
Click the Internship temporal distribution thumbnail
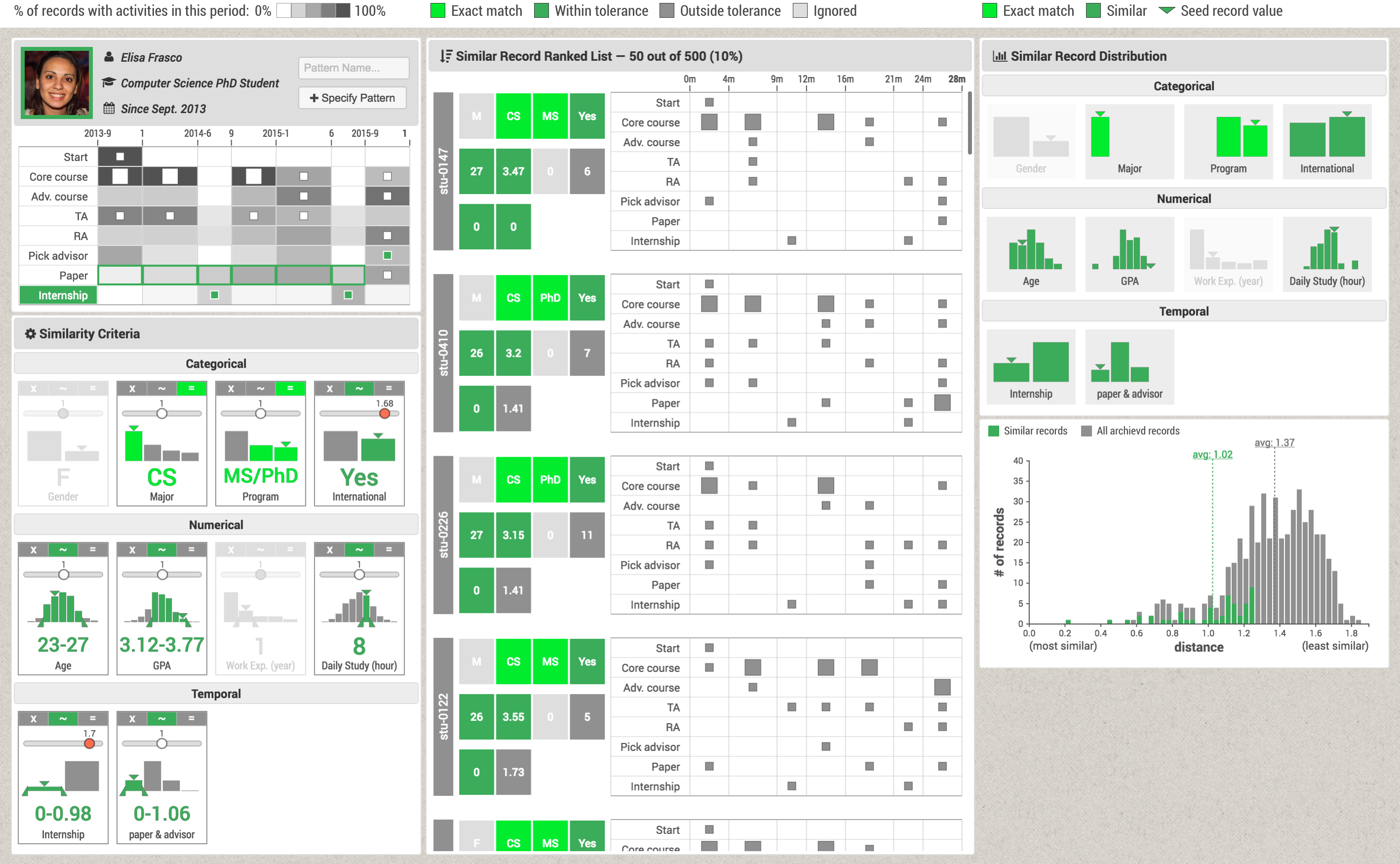pyautogui.click(x=1030, y=366)
